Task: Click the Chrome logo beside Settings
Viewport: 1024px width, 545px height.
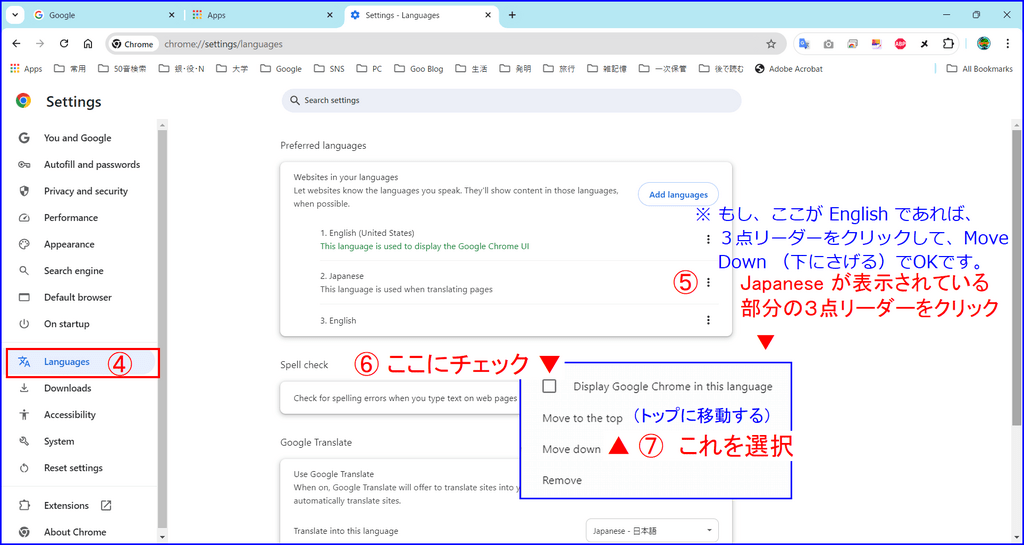Action: (x=24, y=101)
